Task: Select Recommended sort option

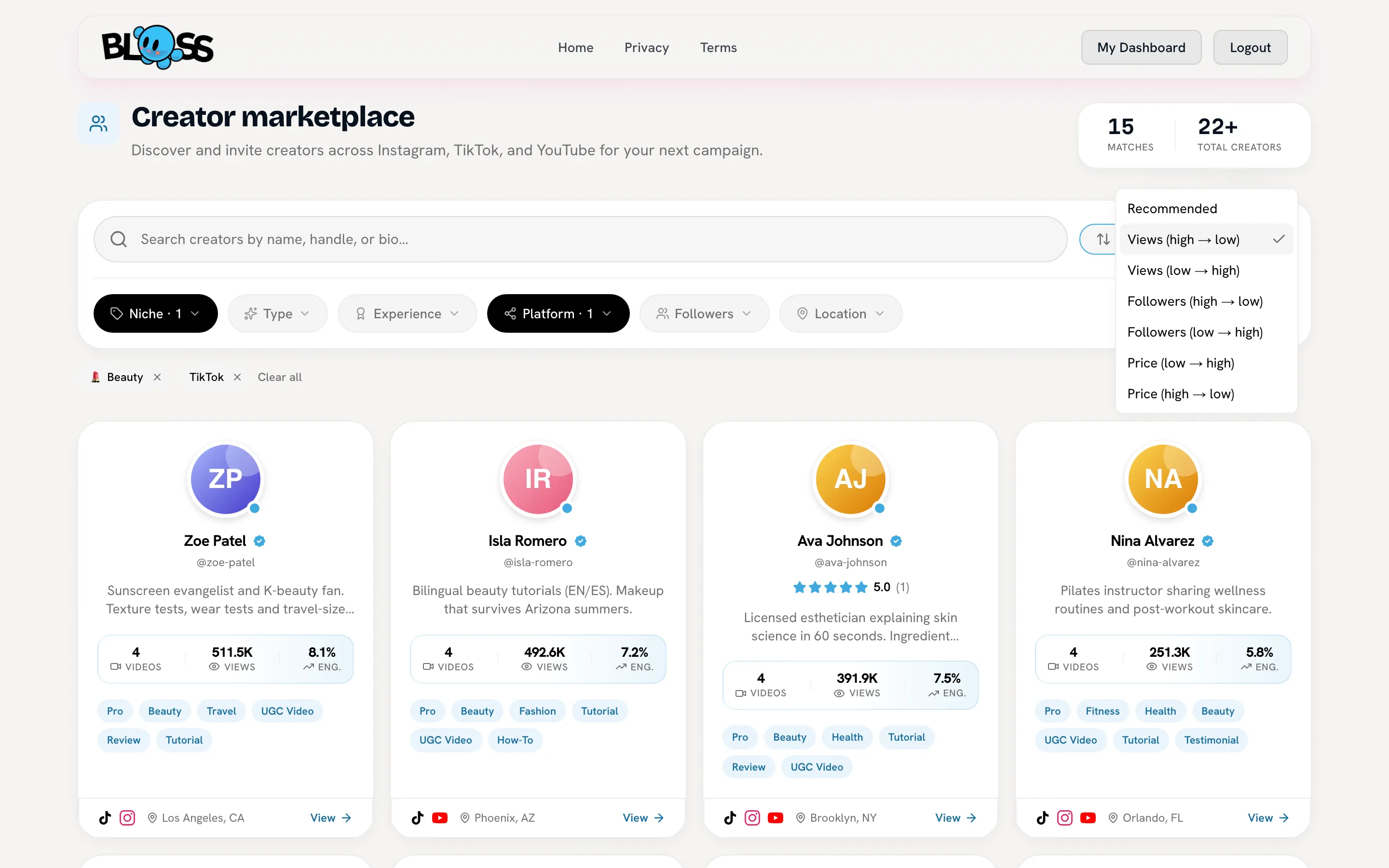Action: pos(1206,208)
